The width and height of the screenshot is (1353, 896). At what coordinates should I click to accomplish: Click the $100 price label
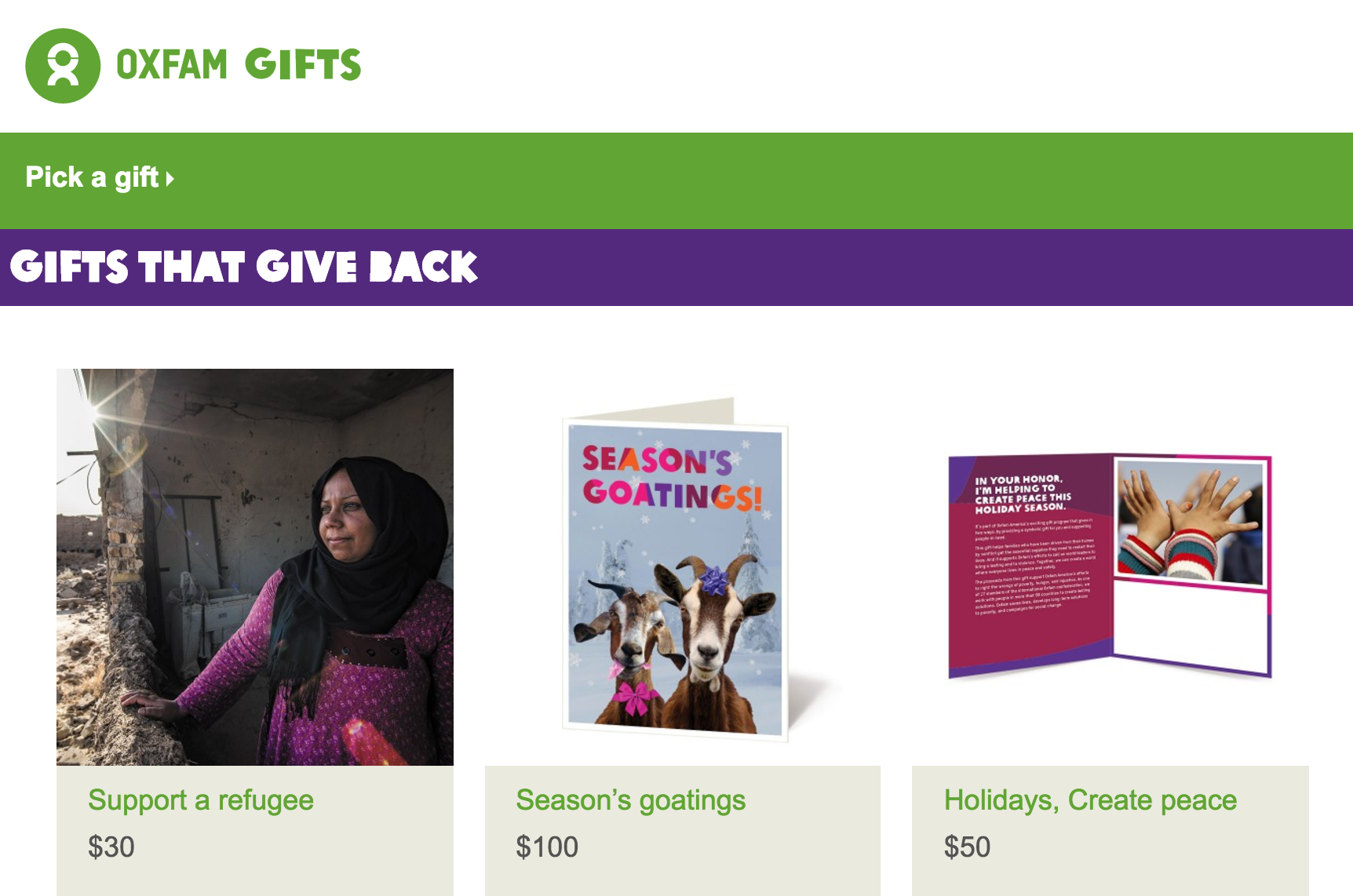click(x=547, y=847)
